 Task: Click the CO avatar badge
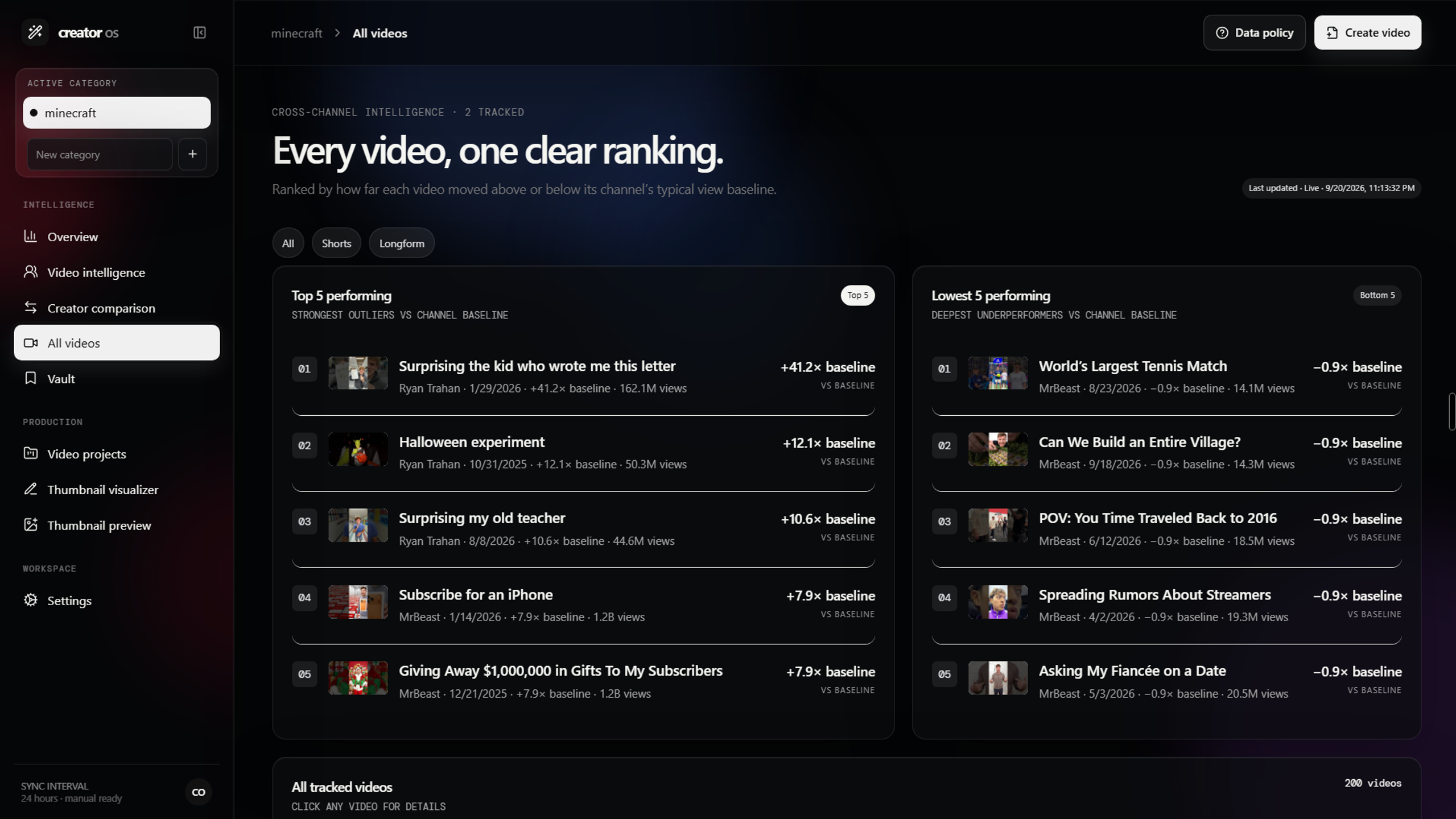coord(199,792)
